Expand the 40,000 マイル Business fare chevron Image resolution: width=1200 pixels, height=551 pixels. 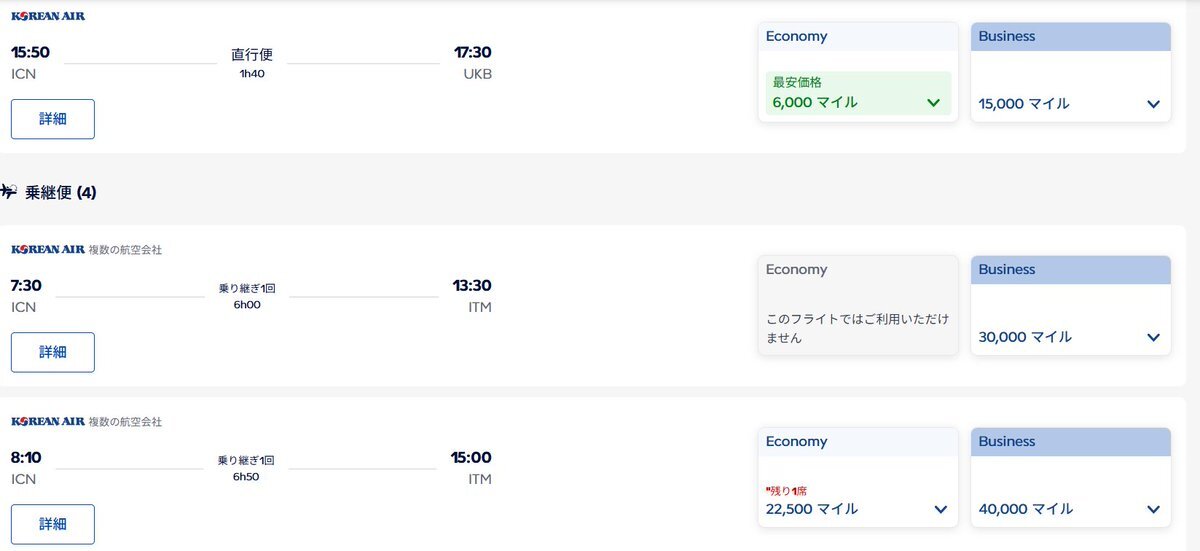[1153, 510]
